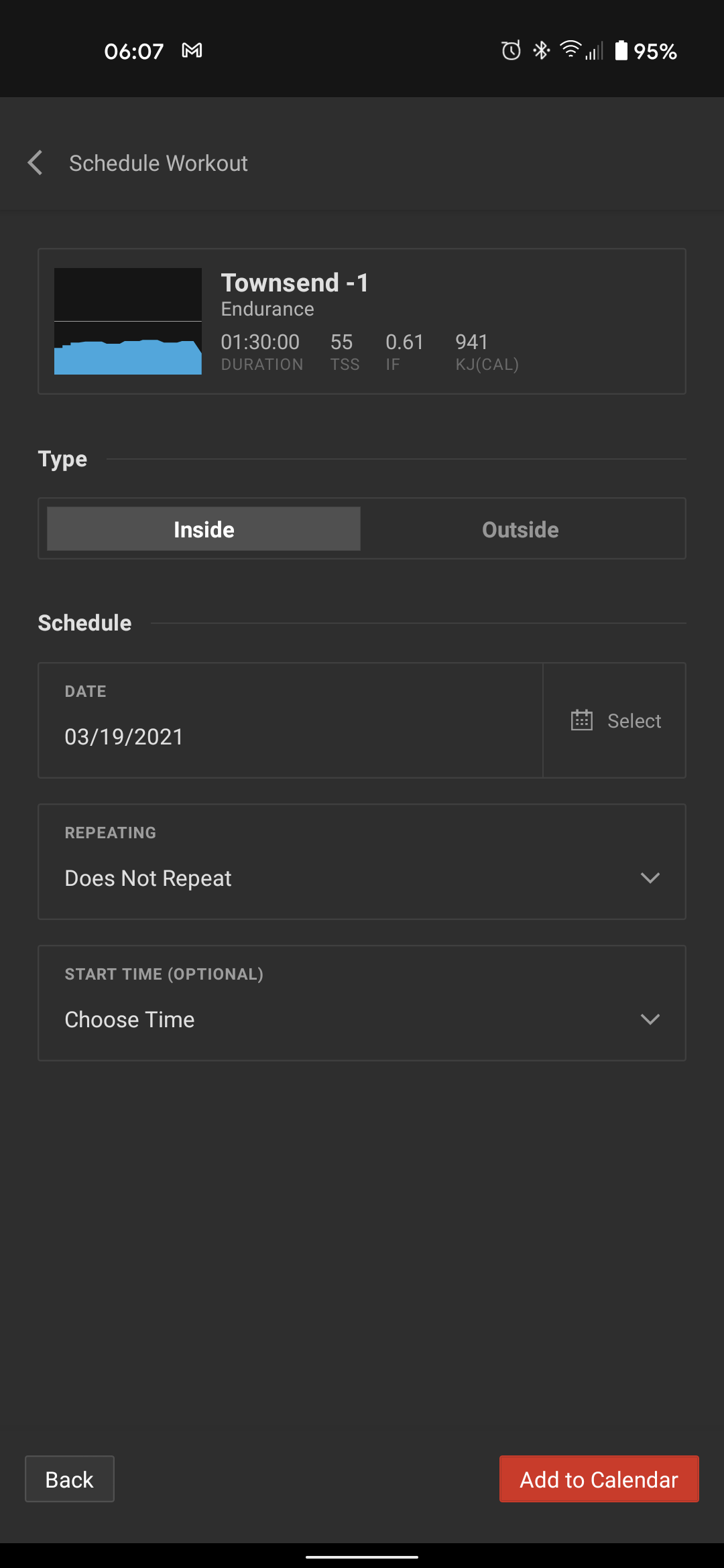Click the Select date link
Image resolution: width=724 pixels, height=1568 pixels.
[x=634, y=721]
